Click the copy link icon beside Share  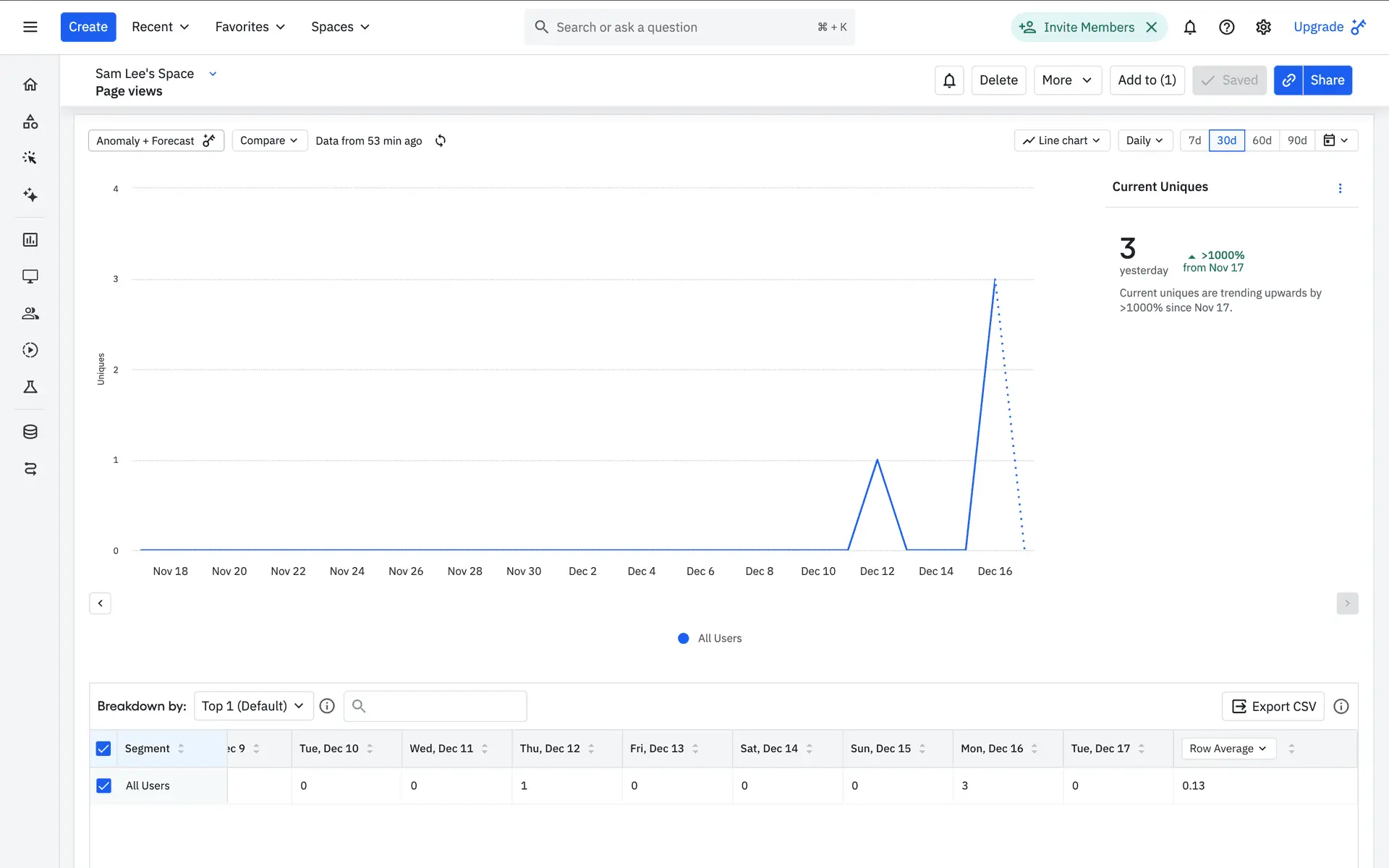tap(1288, 80)
